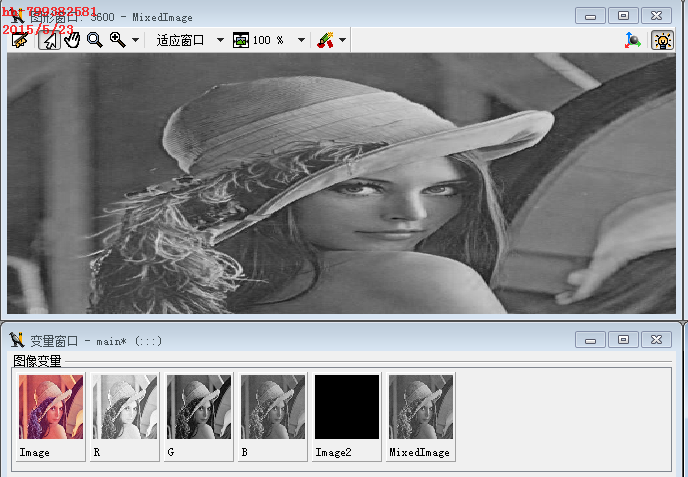Close the 变量窗口 variable window

656,340
